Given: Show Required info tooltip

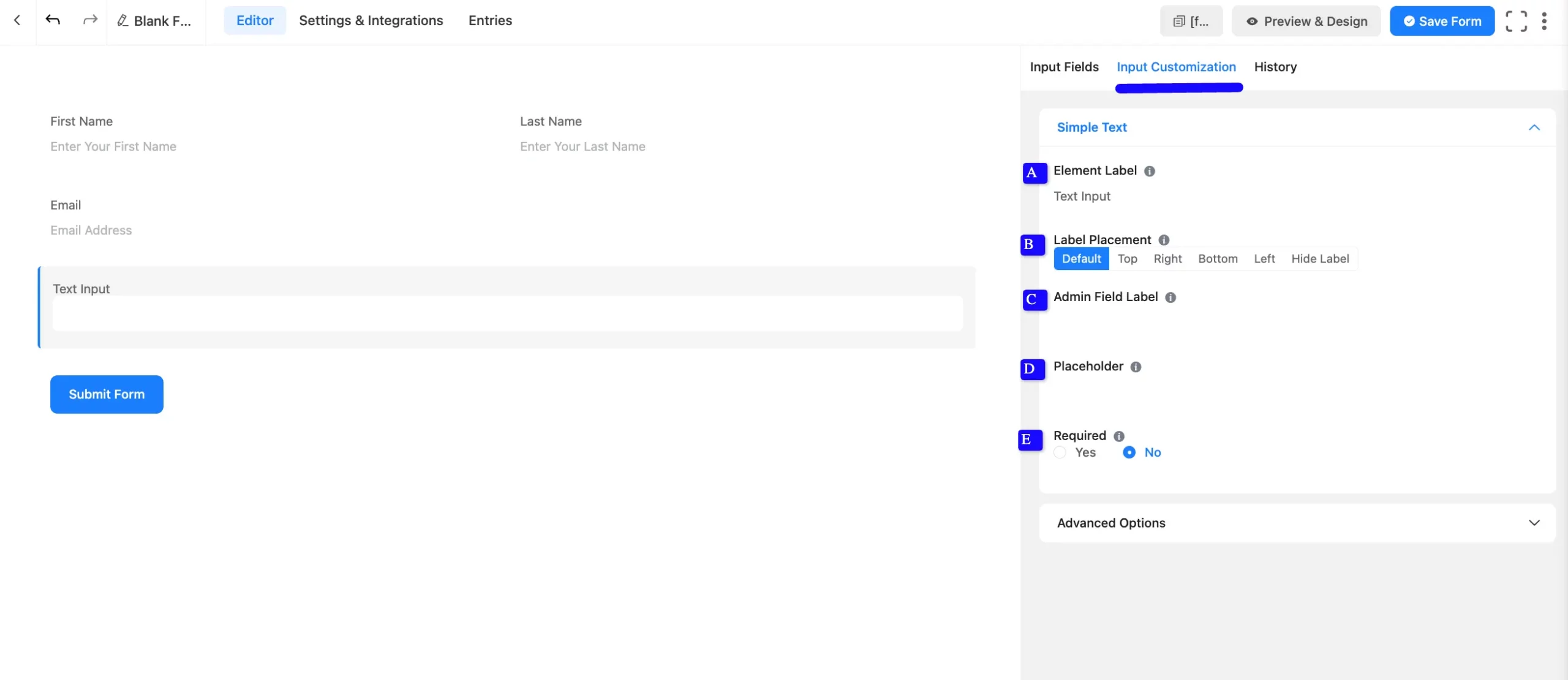Looking at the screenshot, I should pos(1119,436).
